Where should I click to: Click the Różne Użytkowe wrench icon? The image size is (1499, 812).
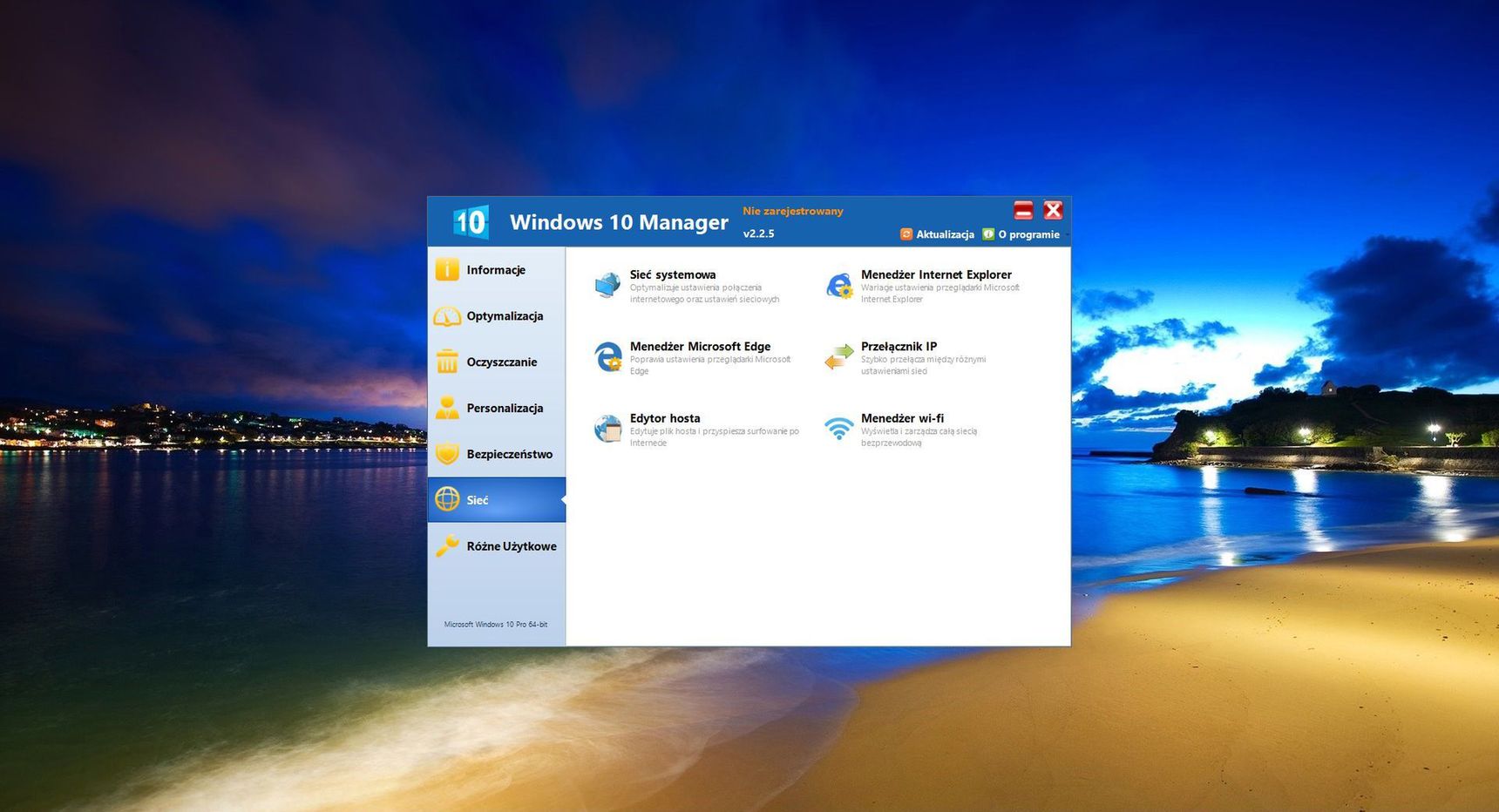tap(447, 546)
